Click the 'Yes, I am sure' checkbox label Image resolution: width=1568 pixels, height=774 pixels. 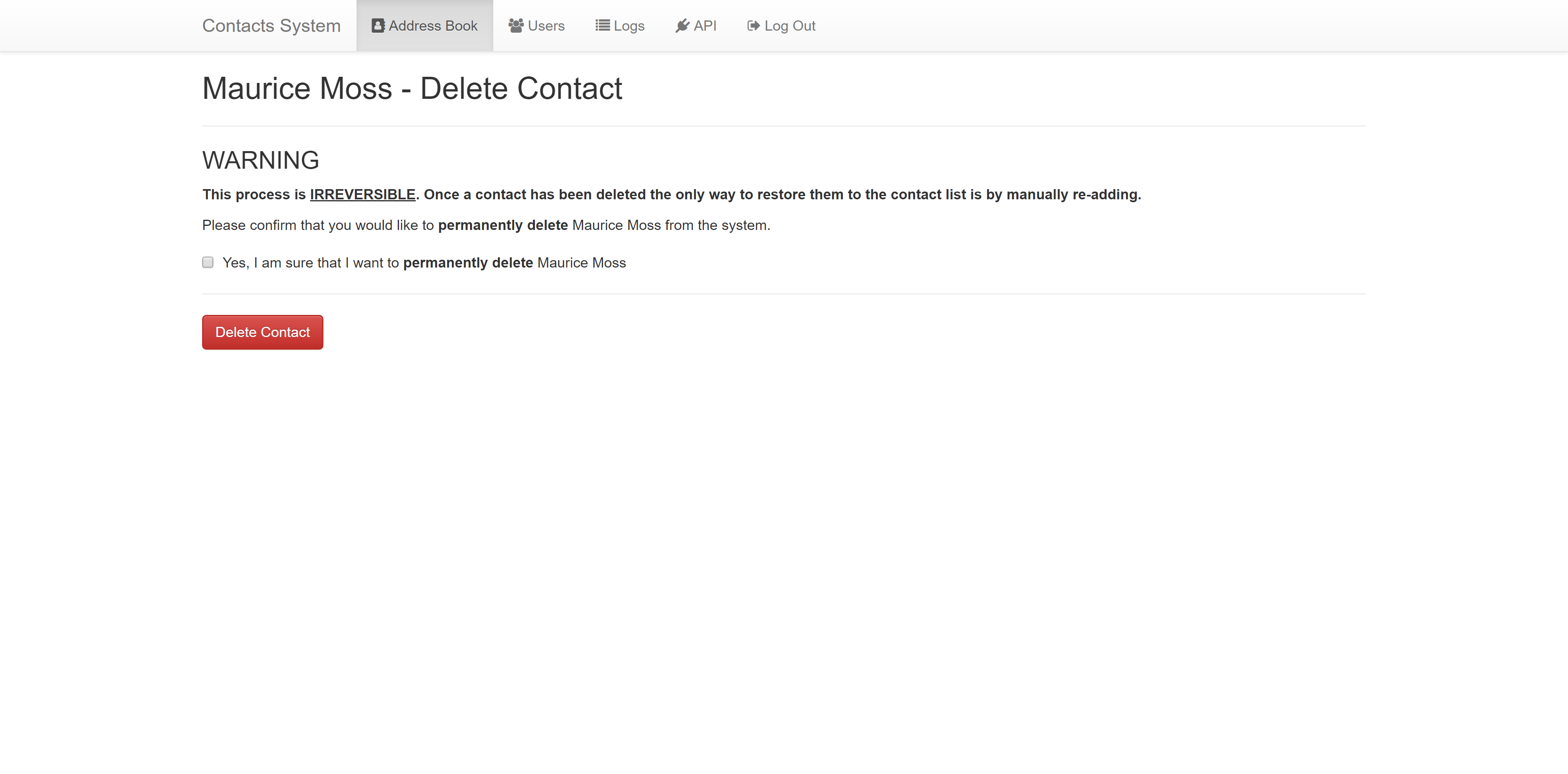point(424,263)
